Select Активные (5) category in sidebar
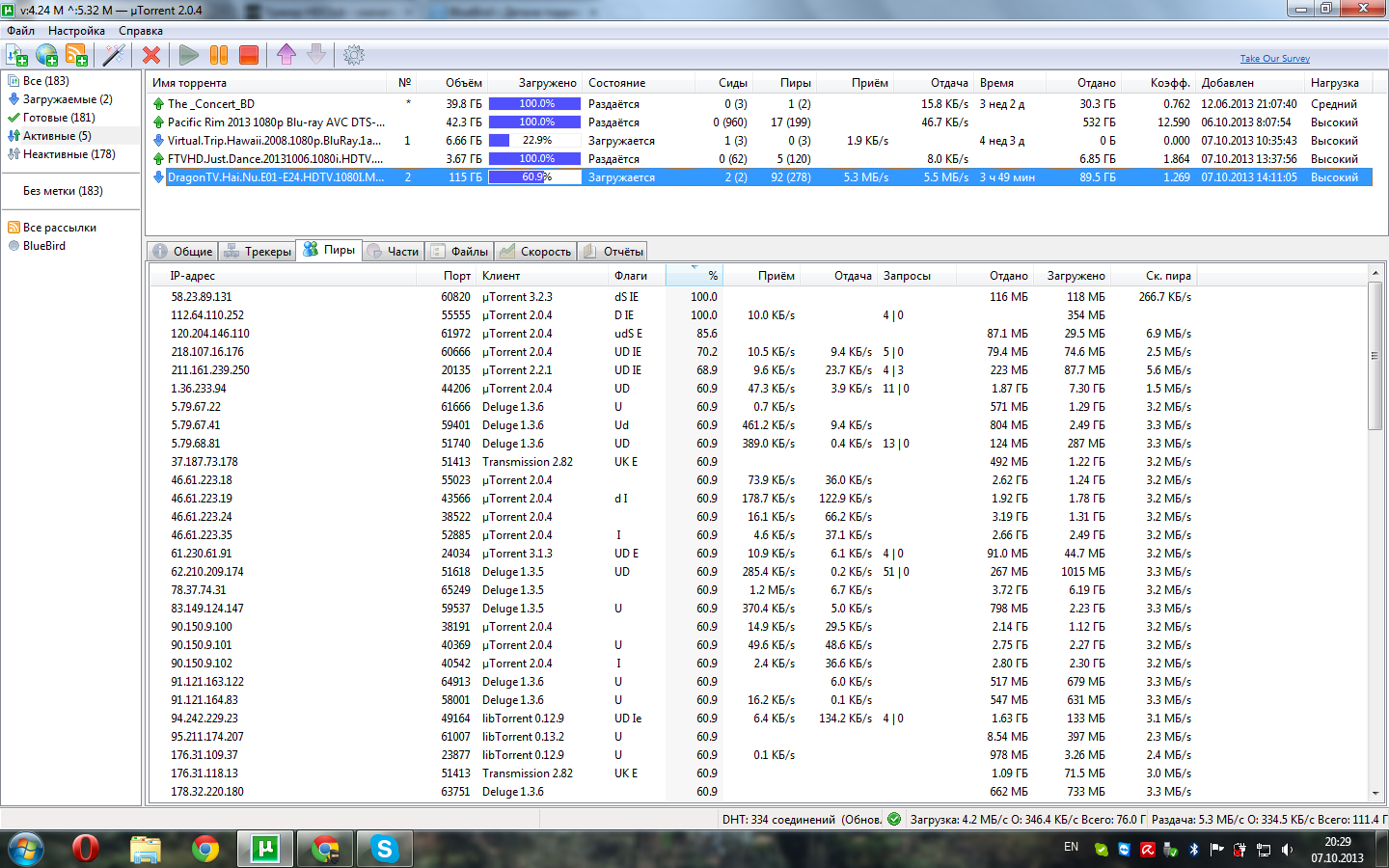Image resolution: width=1389 pixels, height=868 pixels. pos(57,136)
